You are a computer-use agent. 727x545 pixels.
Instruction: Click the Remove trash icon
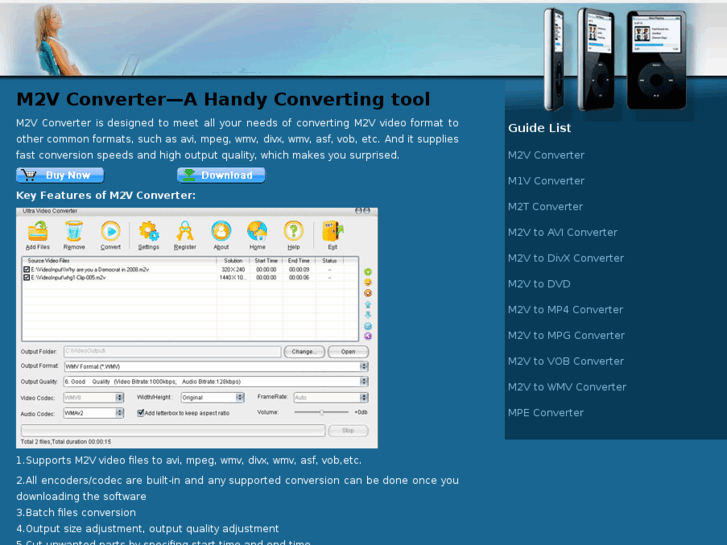click(x=74, y=231)
